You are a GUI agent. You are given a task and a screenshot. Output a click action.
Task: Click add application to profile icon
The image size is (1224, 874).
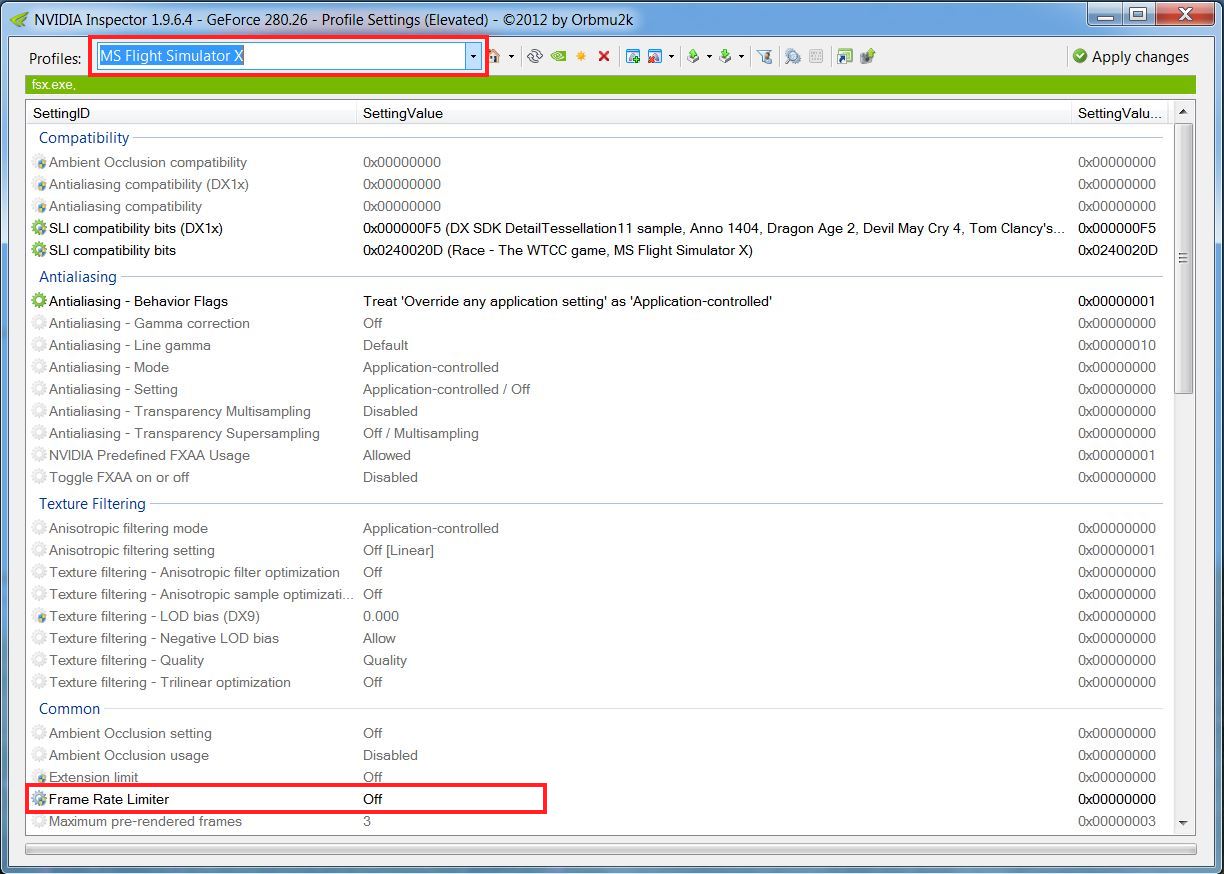point(633,57)
